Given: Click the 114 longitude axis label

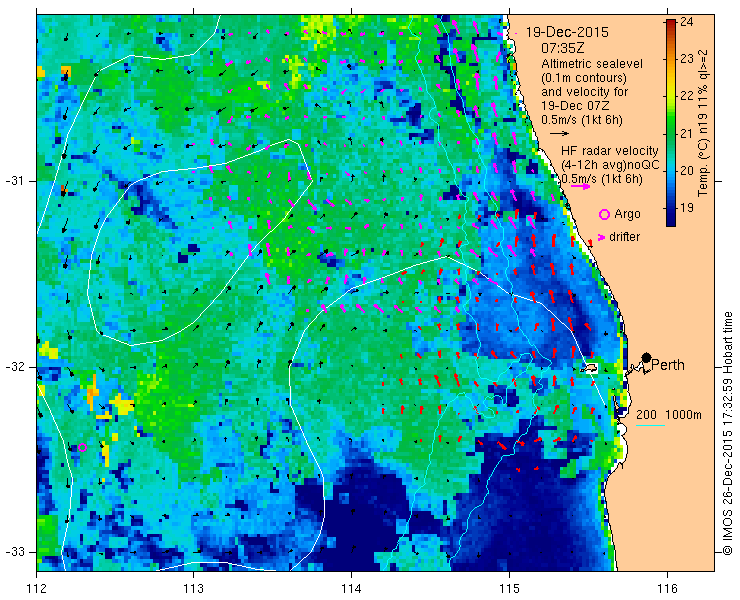Looking at the screenshot, I should 351,589.
